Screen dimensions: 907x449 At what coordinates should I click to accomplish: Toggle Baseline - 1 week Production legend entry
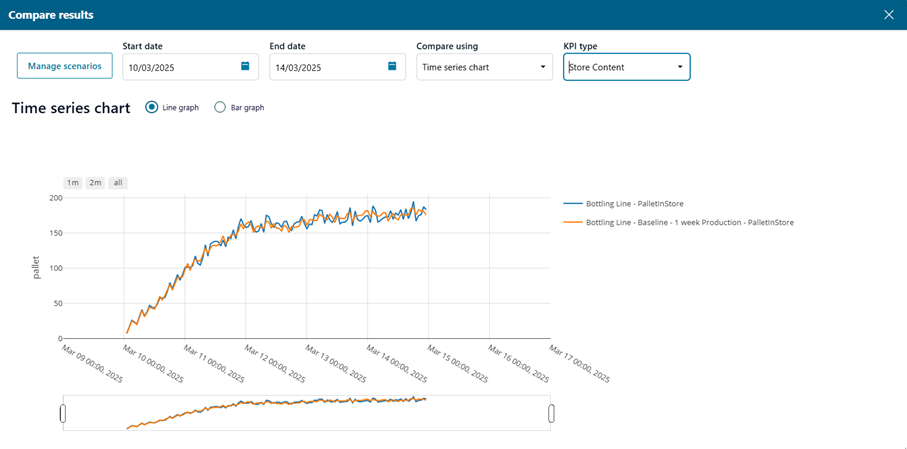coord(689,222)
